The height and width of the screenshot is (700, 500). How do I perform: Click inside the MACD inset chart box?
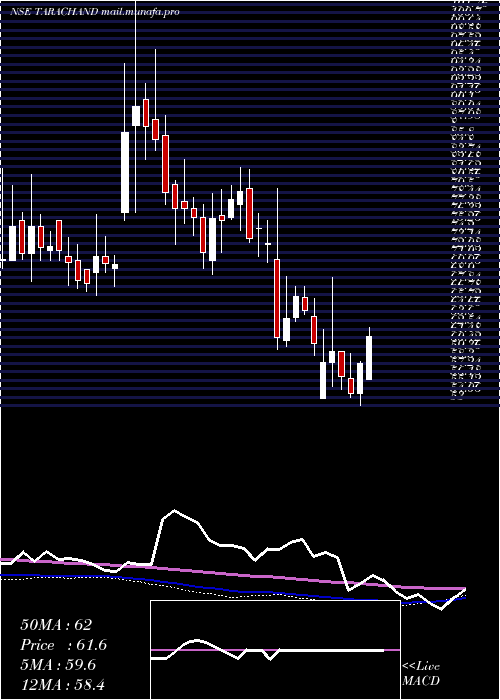(x=275, y=650)
